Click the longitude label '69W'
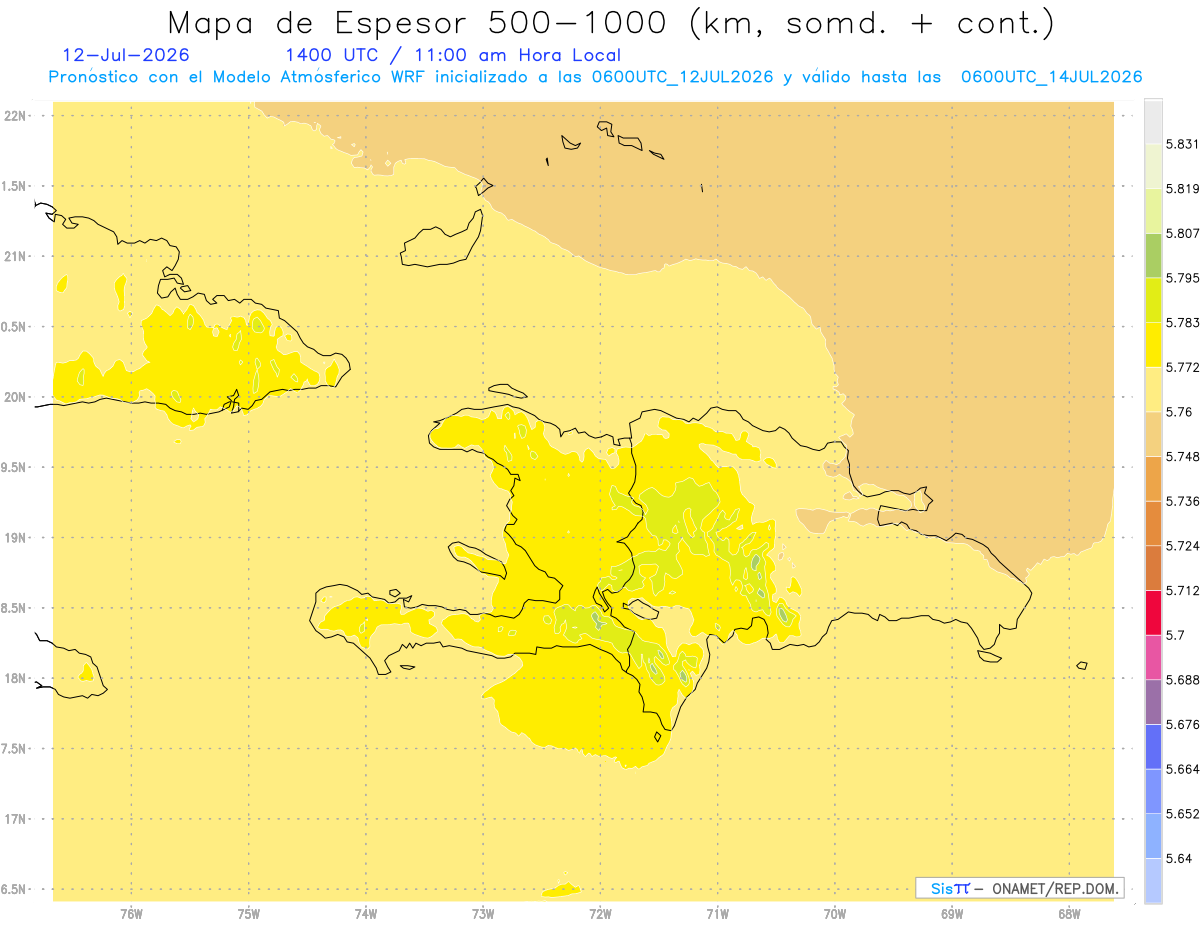Screen dimensions: 1200x927 point(952,913)
